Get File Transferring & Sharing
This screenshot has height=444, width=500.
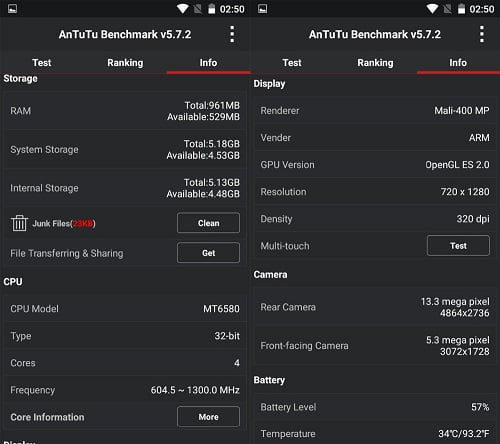[x=208, y=253]
